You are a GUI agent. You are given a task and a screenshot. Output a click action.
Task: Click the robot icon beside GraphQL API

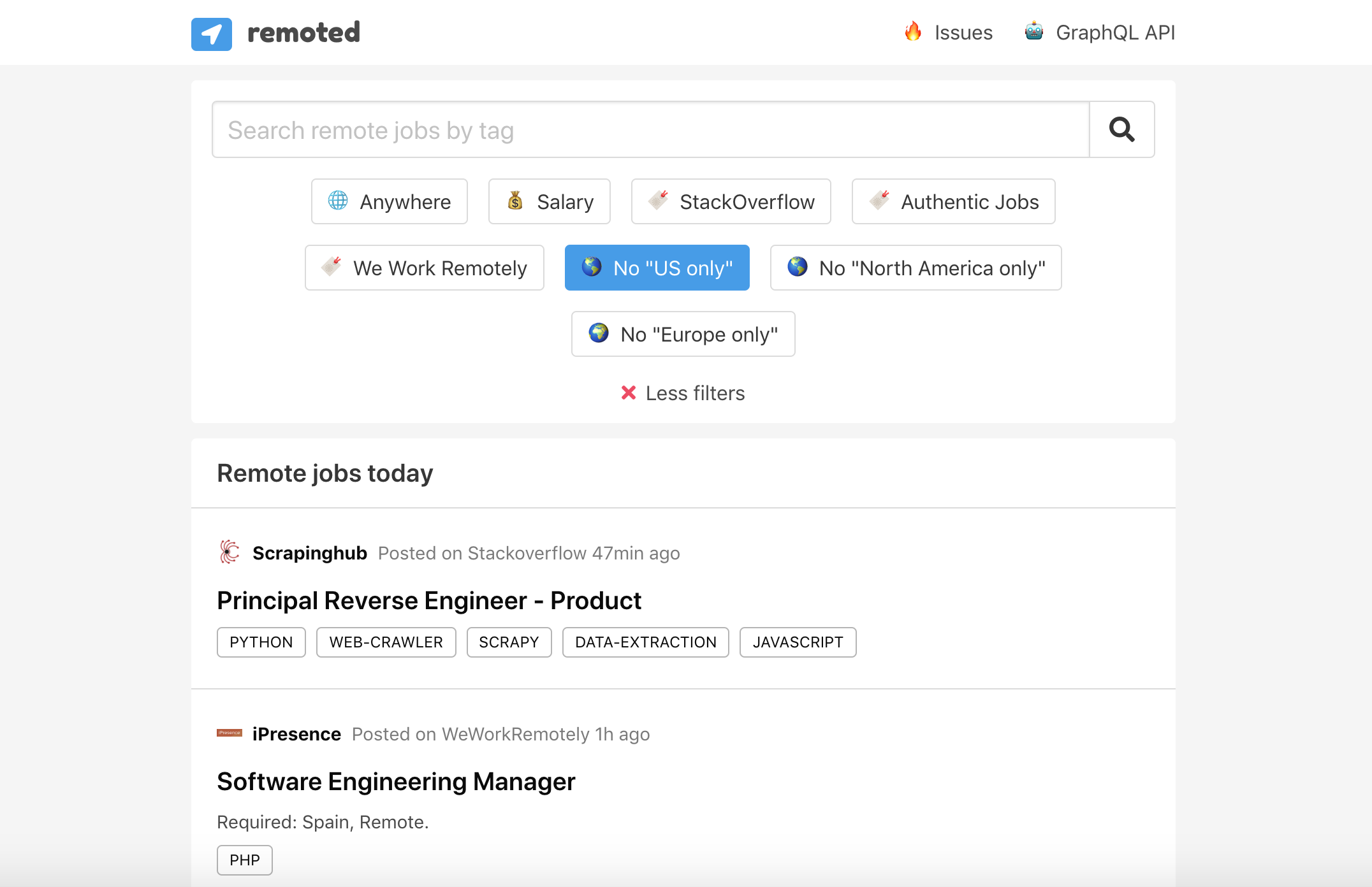(x=1033, y=32)
